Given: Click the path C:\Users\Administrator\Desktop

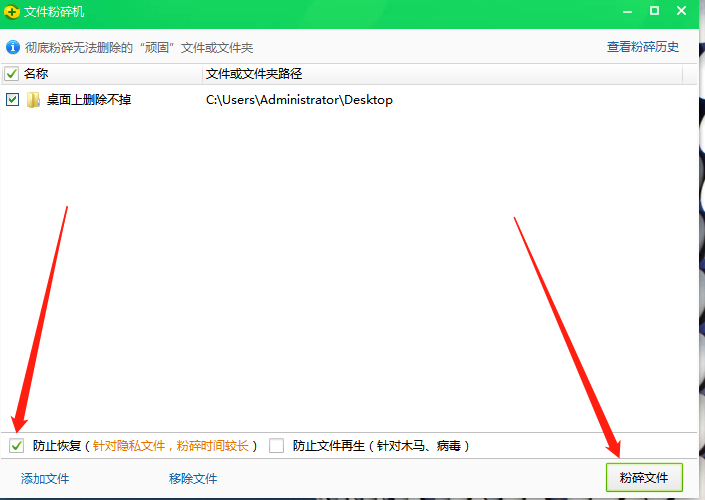Looking at the screenshot, I should click(299, 100).
